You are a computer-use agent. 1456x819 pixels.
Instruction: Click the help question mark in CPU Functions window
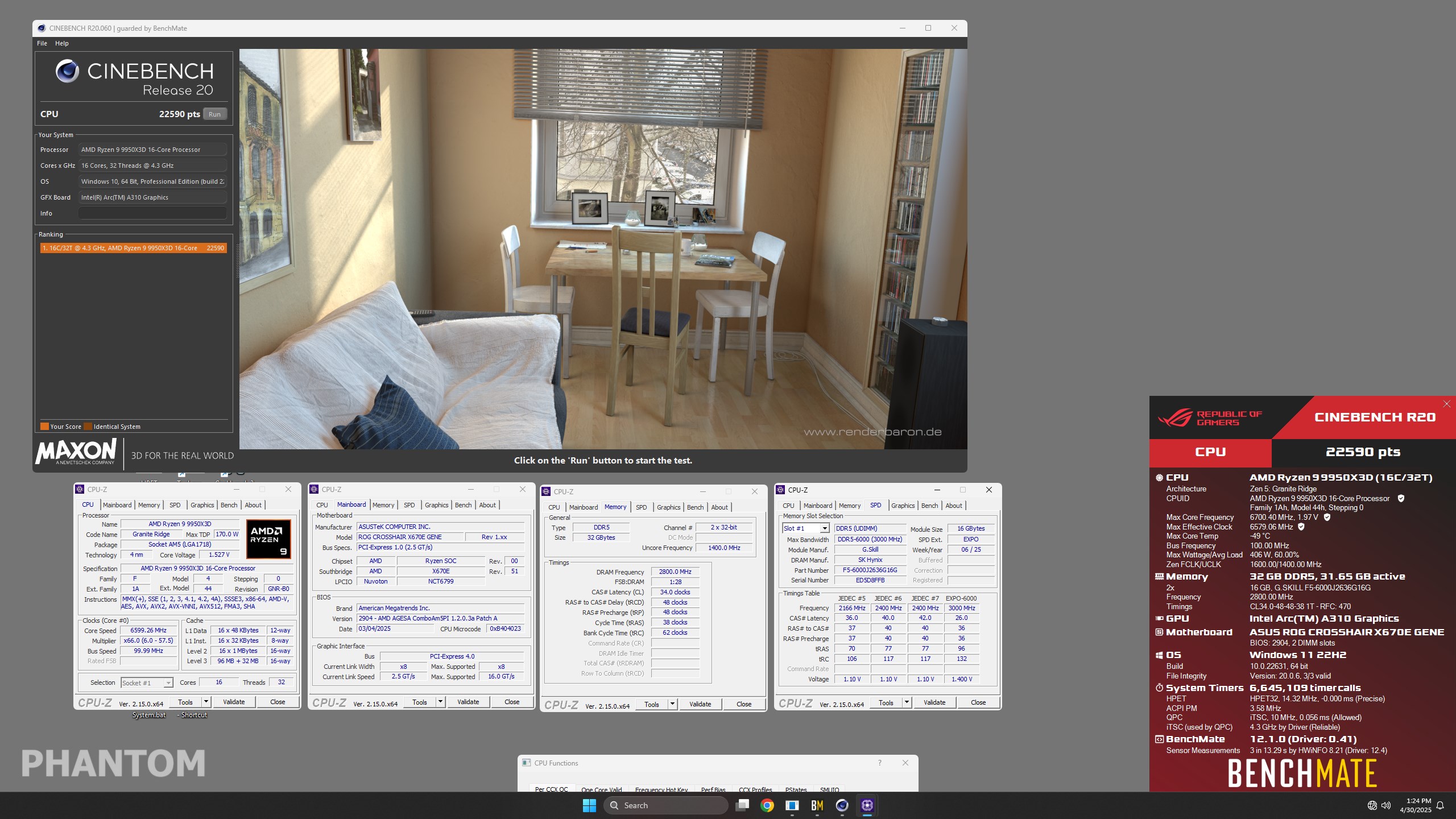coord(880,763)
